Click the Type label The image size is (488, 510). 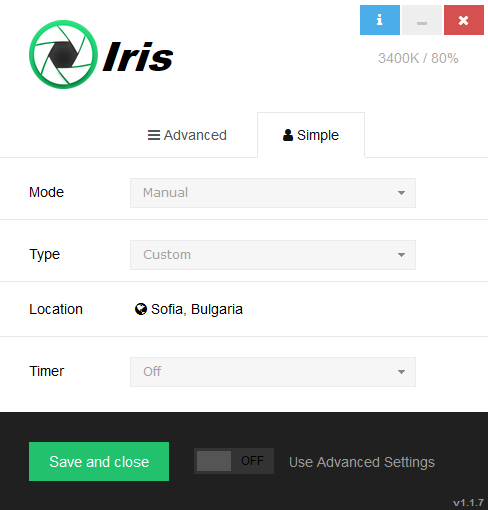[x=45, y=255]
